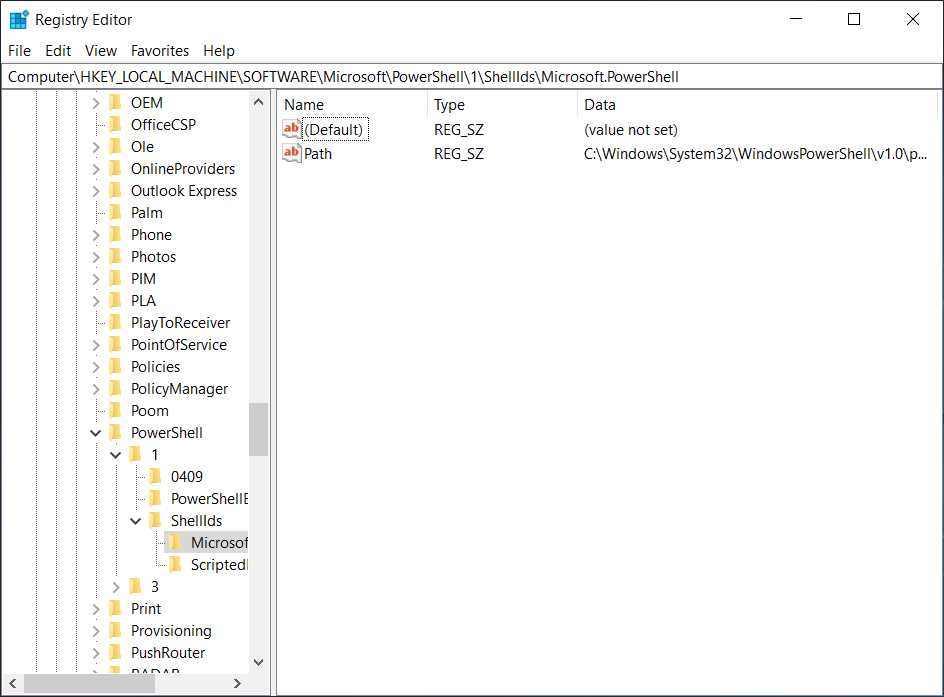Expand the Outlook Express key
This screenshot has height=697, width=944.
click(x=96, y=191)
